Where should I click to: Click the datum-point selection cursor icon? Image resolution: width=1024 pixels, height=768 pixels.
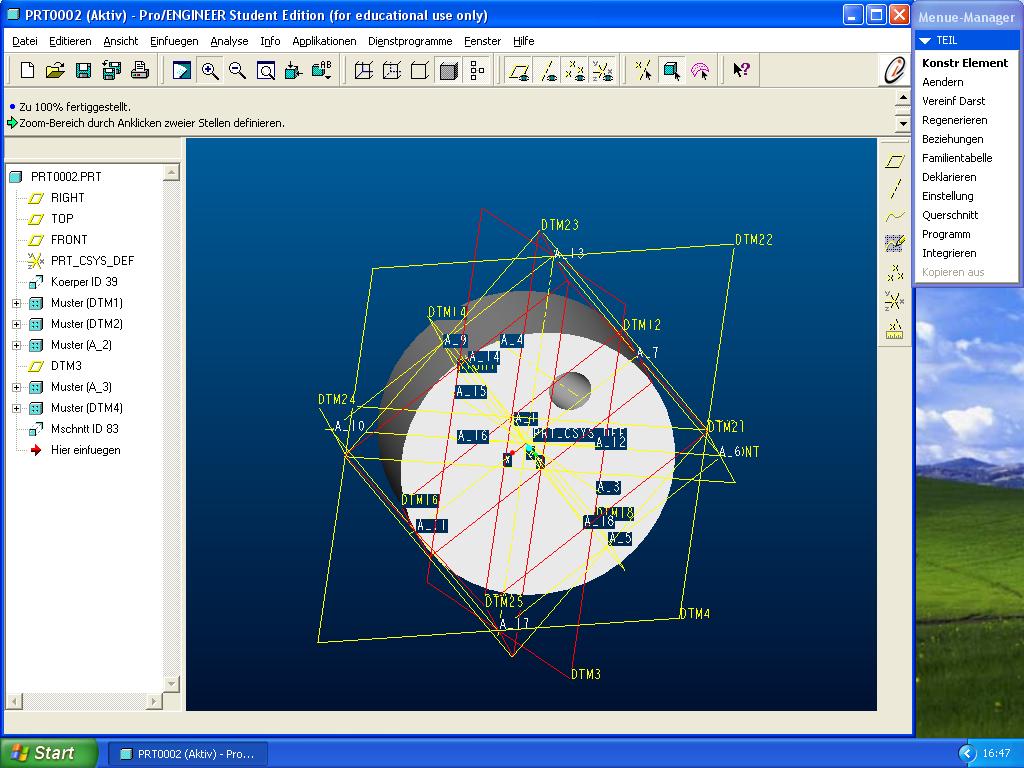643,70
